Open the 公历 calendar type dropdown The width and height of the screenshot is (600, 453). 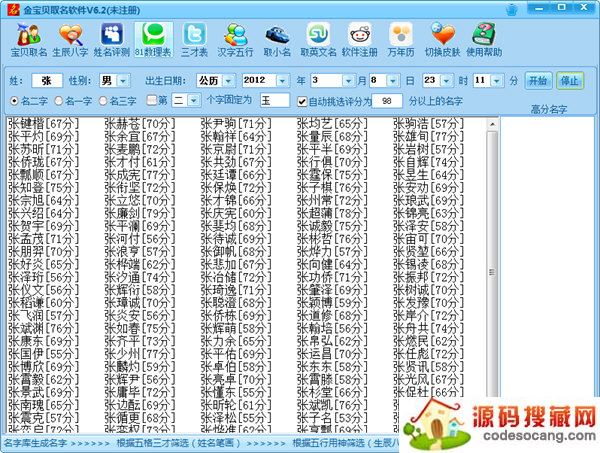pyautogui.click(x=229, y=81)
